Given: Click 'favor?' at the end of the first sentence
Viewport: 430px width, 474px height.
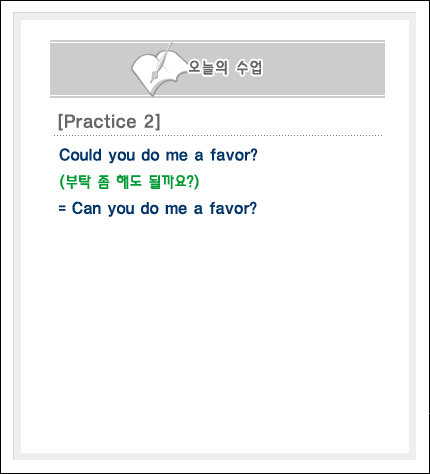Looking at the screenshot, I should (234, 155).
